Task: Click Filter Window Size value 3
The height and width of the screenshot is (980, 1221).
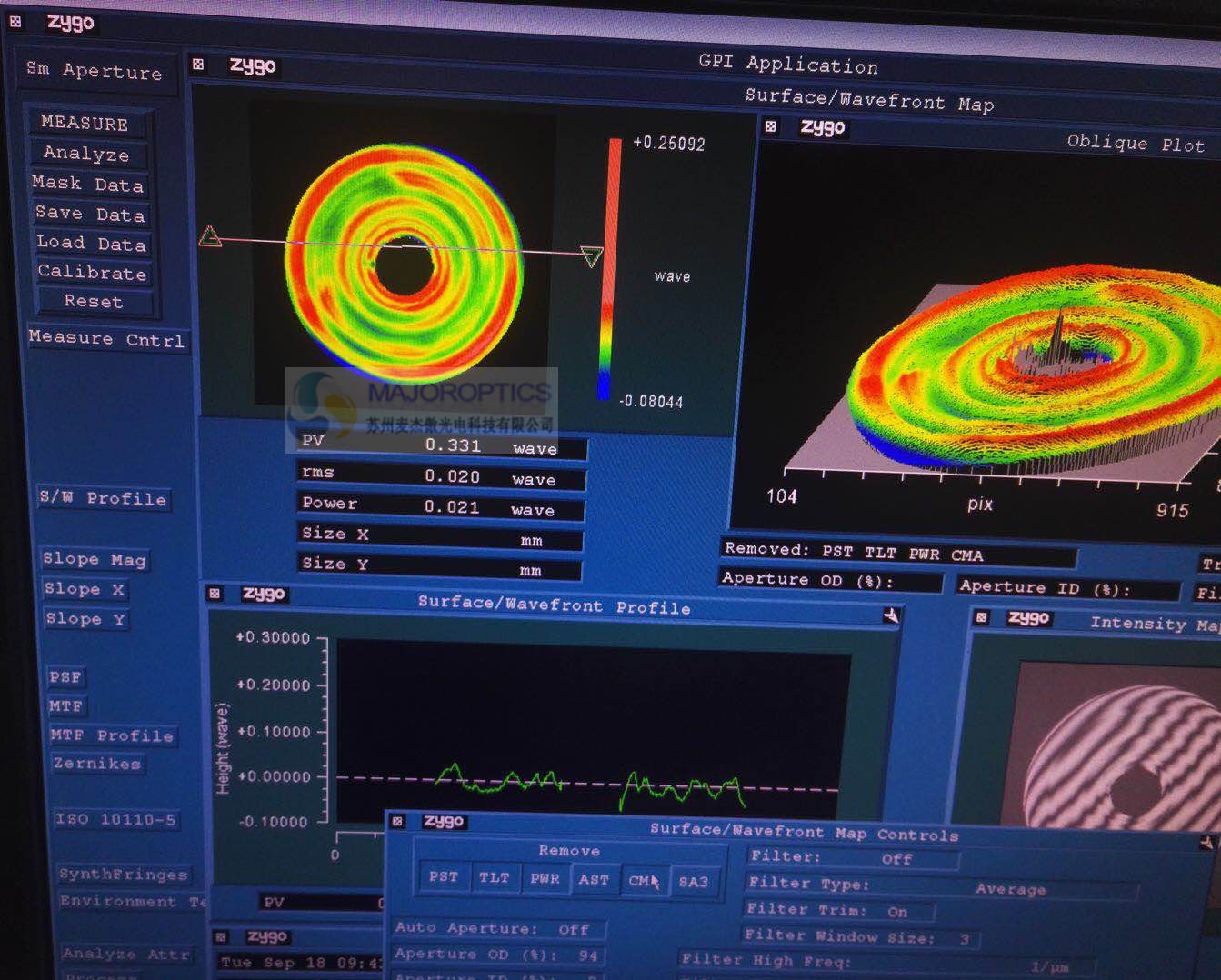Action: pos(964,938)
